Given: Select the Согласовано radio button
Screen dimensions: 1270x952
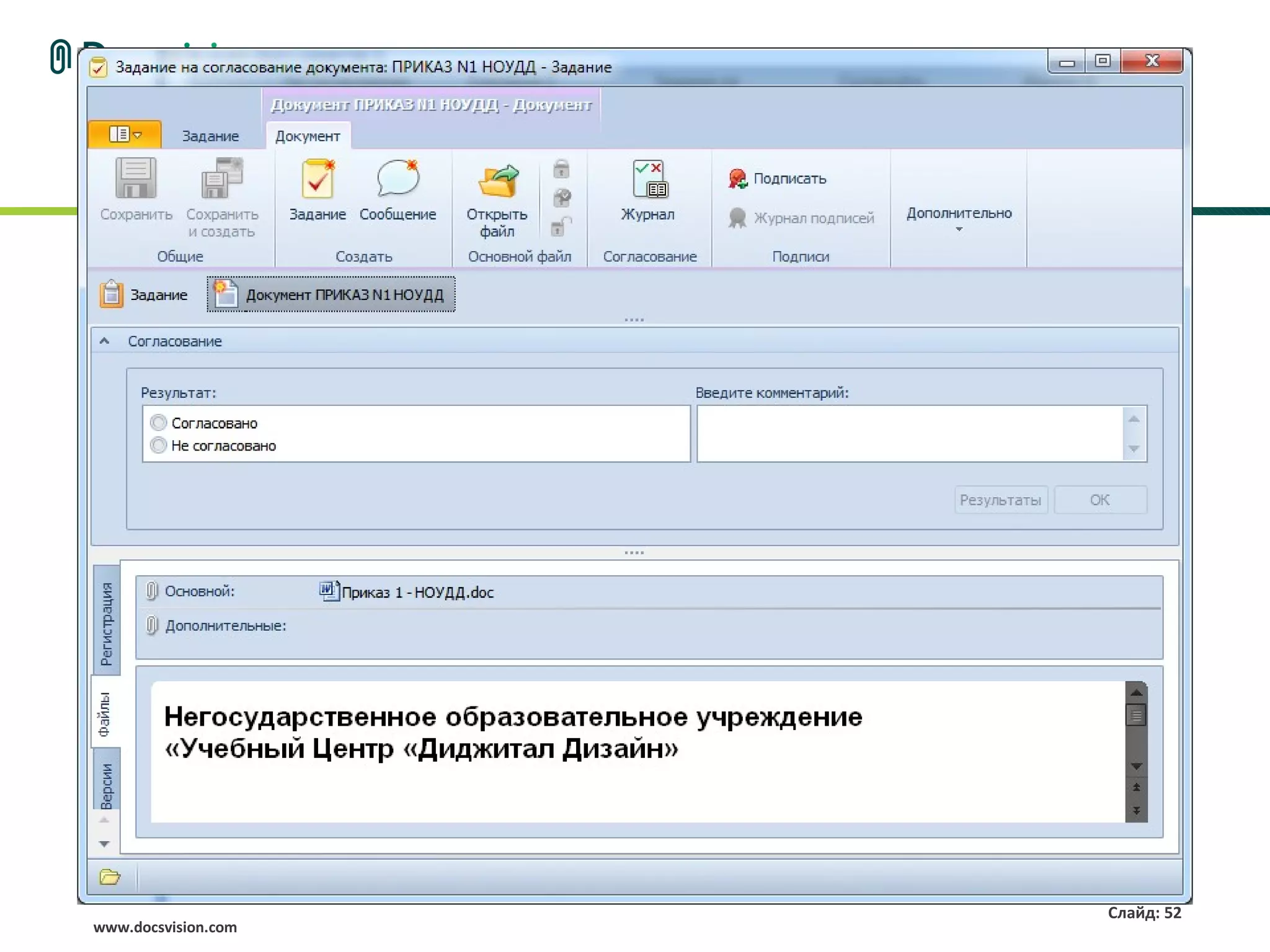Looking at the screenshot, I should click(x=159, y=423).
